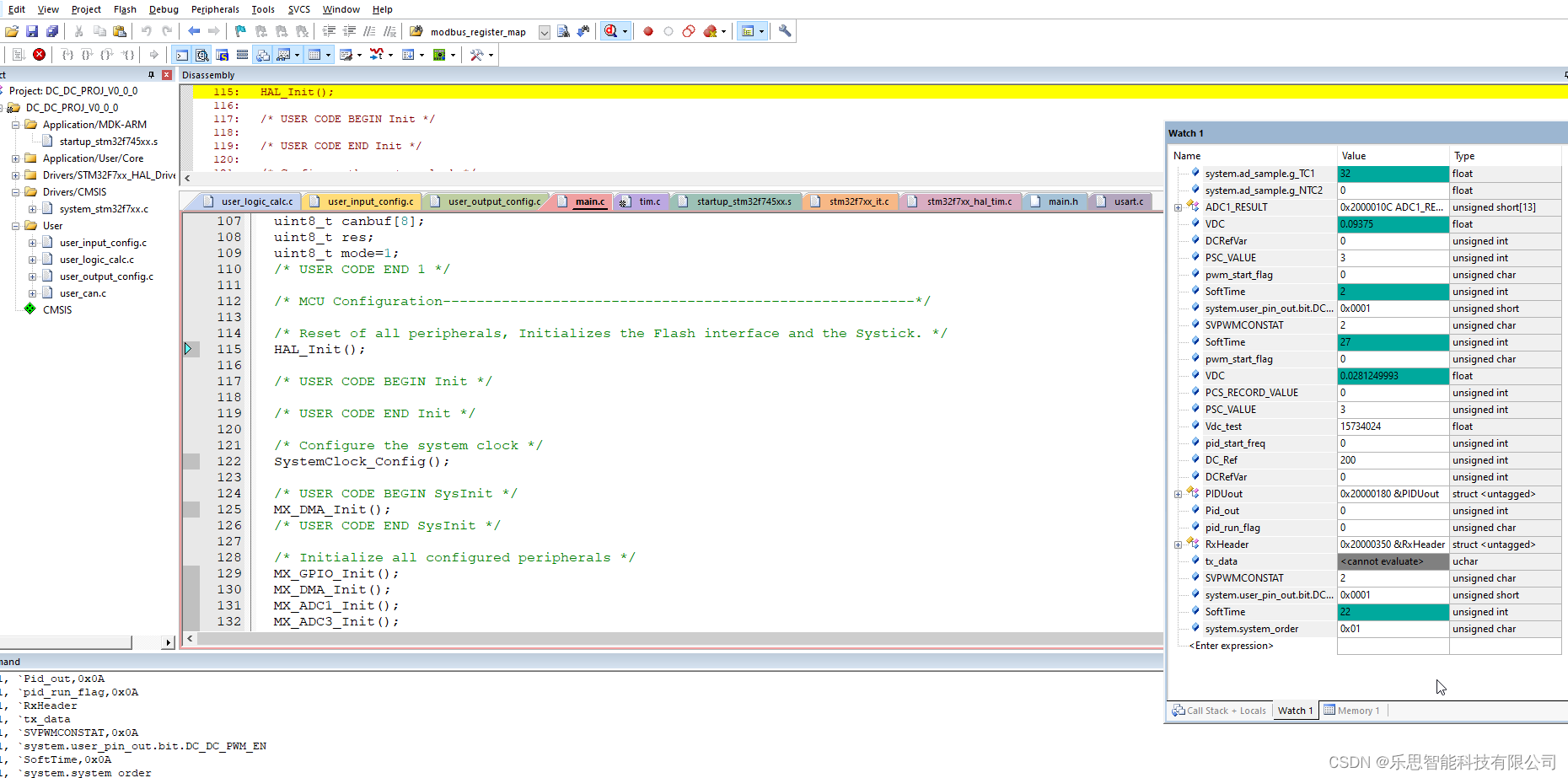
Task: Open the Symbols window
Action: 223,55
